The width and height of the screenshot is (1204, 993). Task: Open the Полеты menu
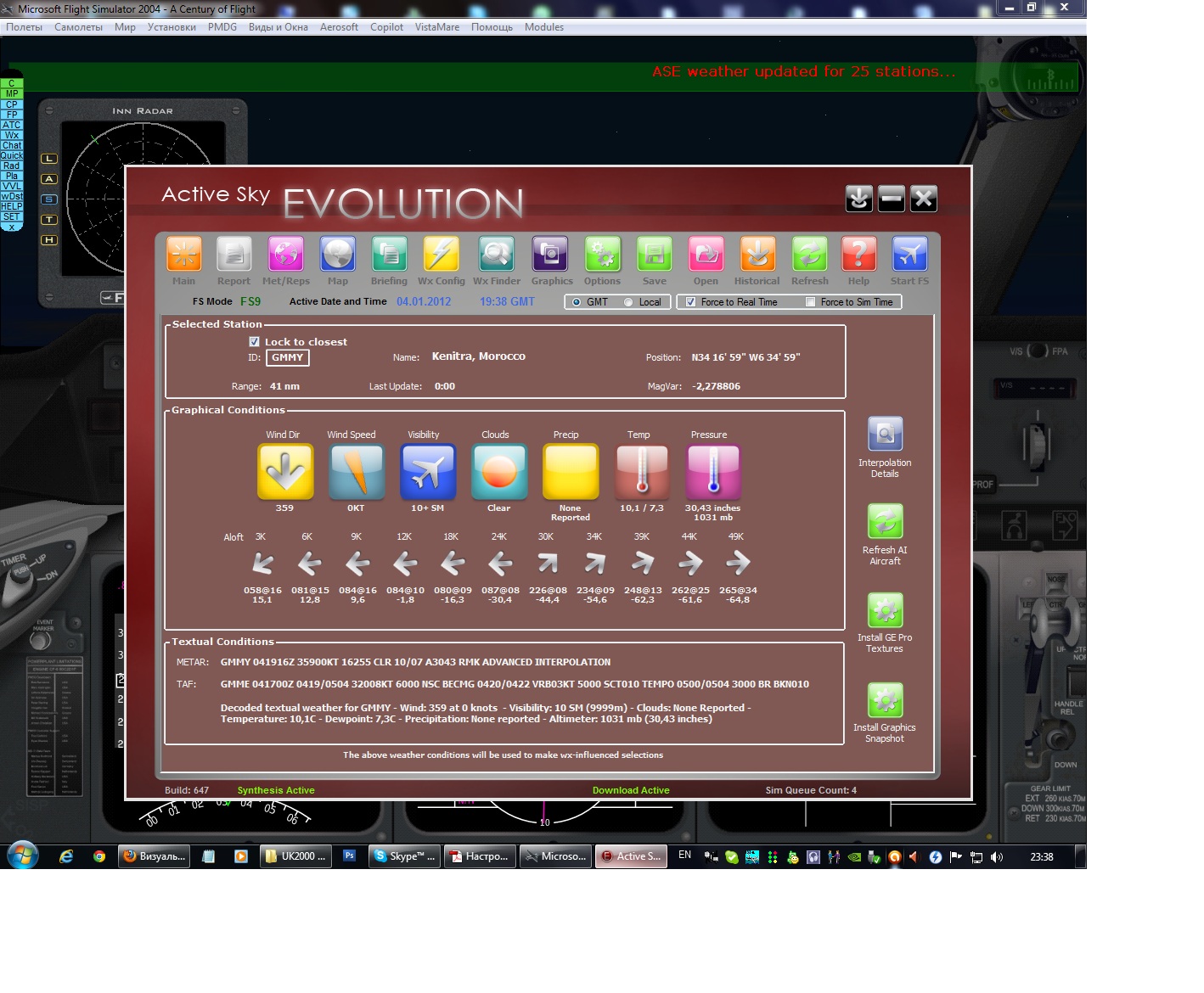25,27
